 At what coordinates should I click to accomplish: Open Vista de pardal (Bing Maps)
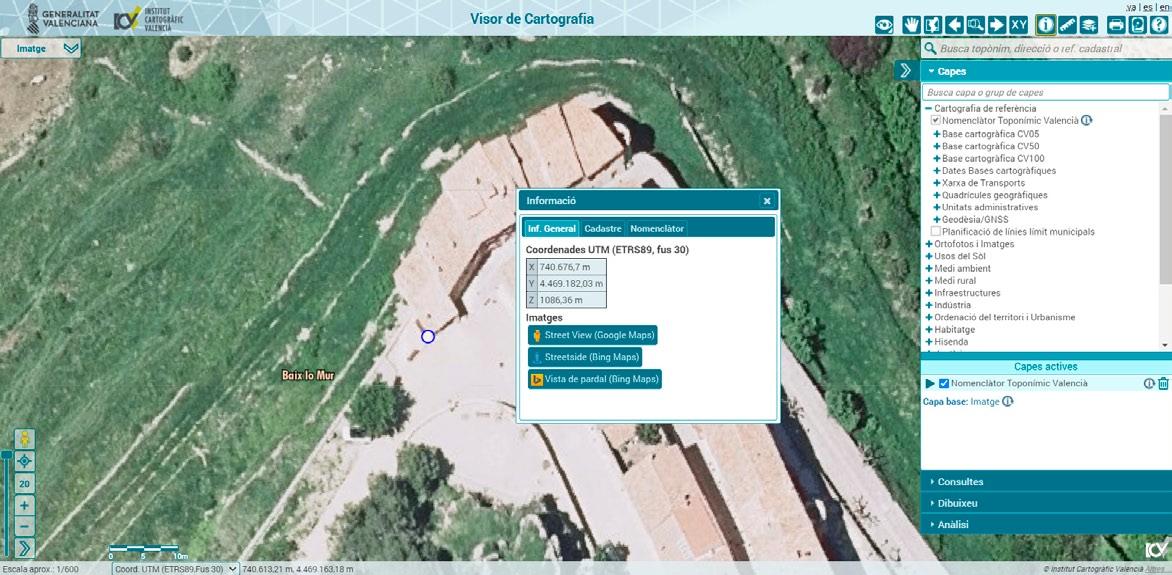pos(594,379)
